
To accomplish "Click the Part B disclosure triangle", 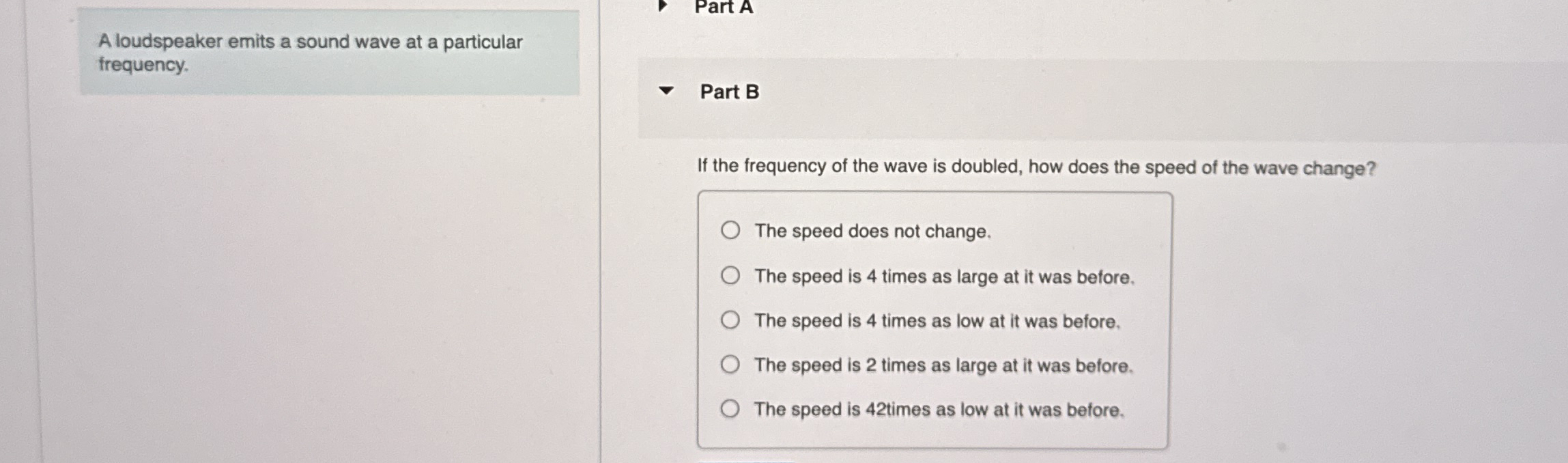I will click(x=667, y=91).
